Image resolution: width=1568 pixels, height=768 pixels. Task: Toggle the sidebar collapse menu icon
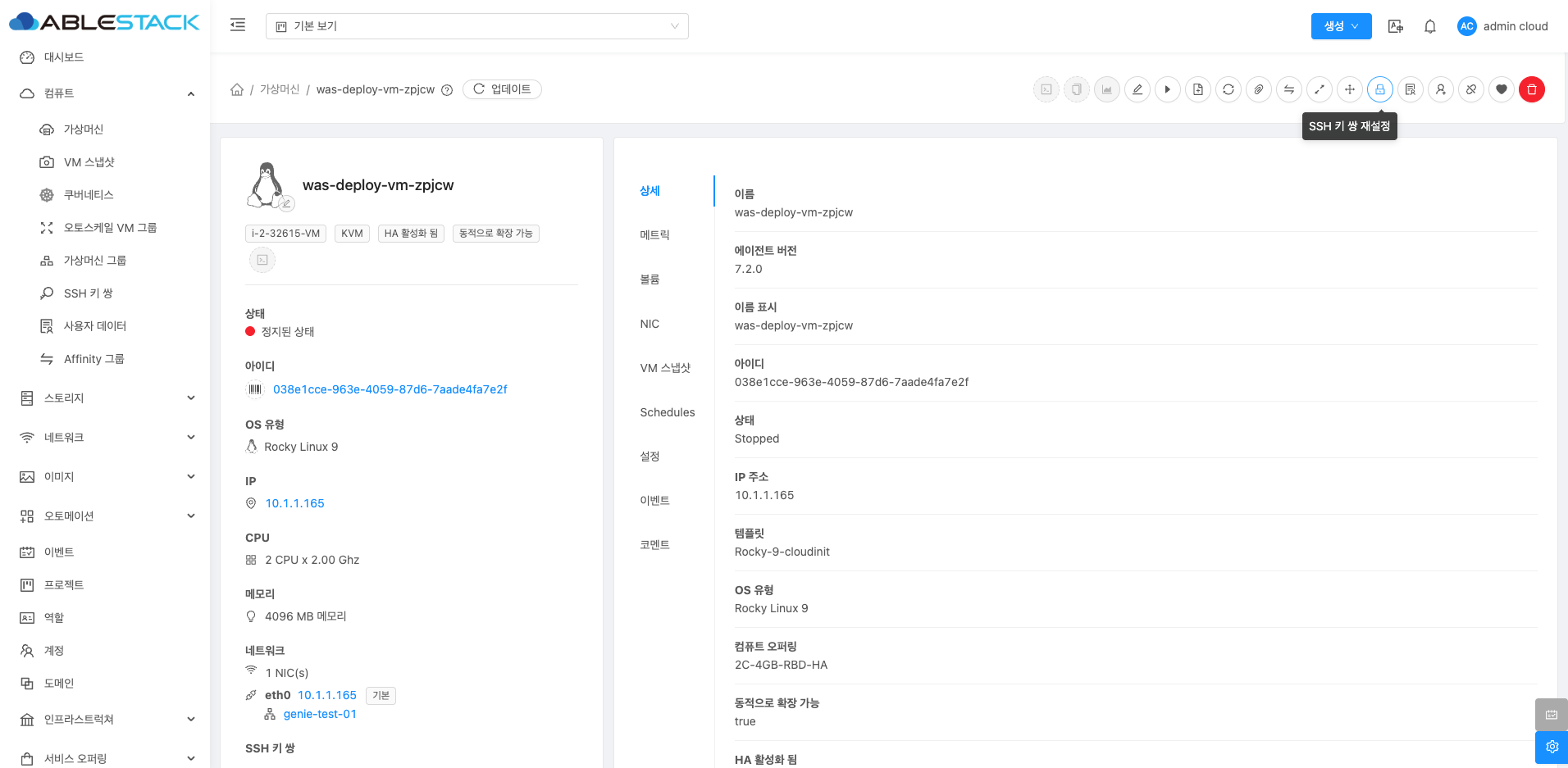[238, 25]
